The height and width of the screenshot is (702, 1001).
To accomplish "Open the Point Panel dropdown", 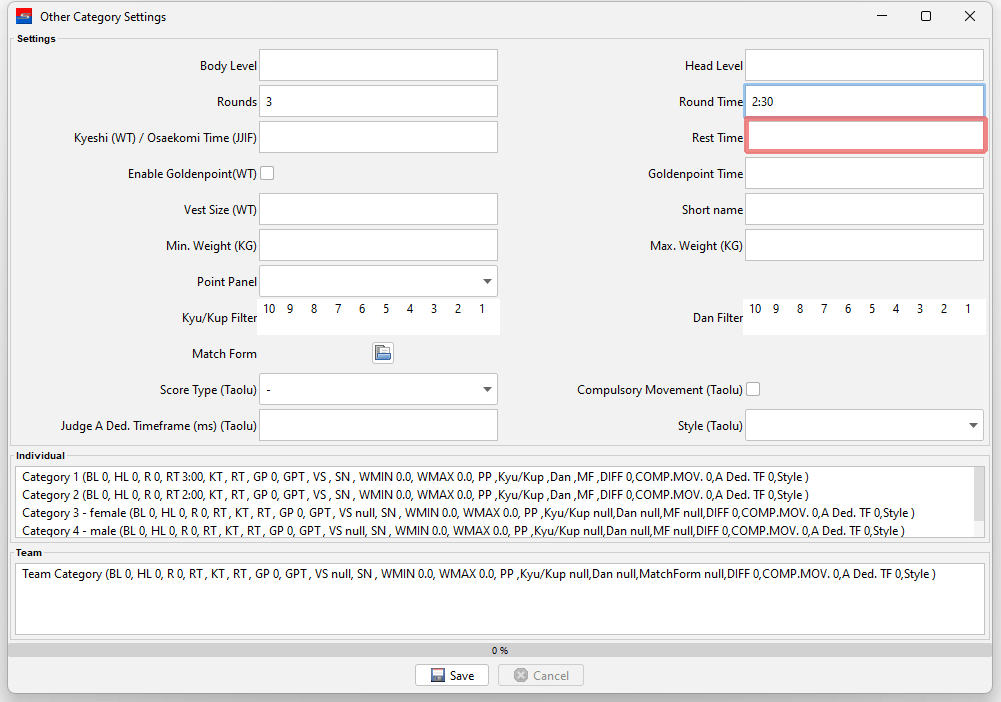I will click(x=378, y=281).
